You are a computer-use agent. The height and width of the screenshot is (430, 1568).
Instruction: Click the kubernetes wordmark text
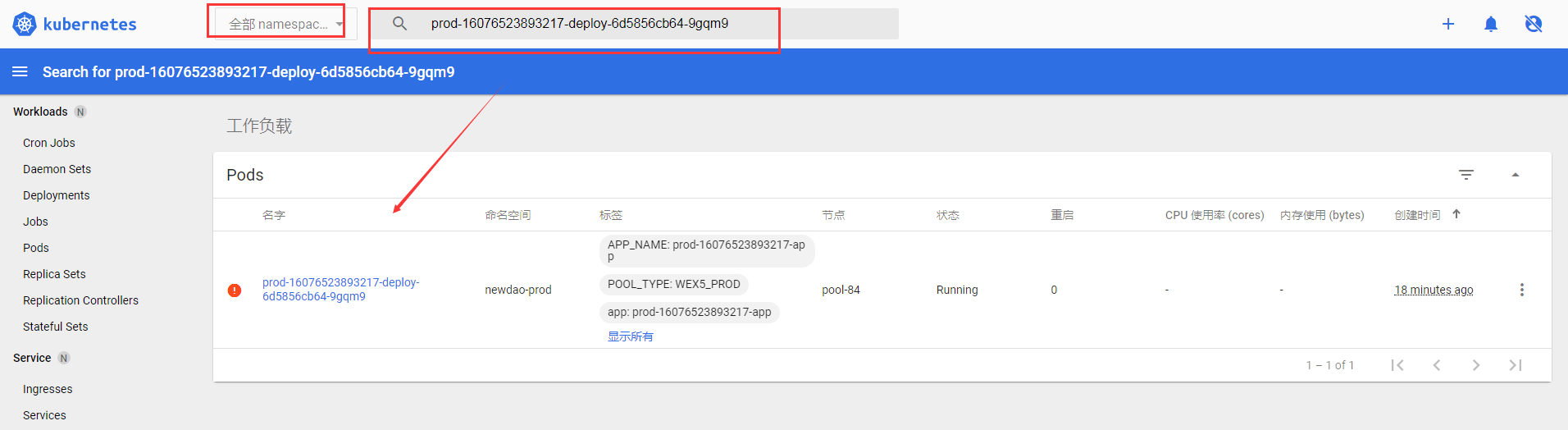pyautogui.click(x=90, y=25)
